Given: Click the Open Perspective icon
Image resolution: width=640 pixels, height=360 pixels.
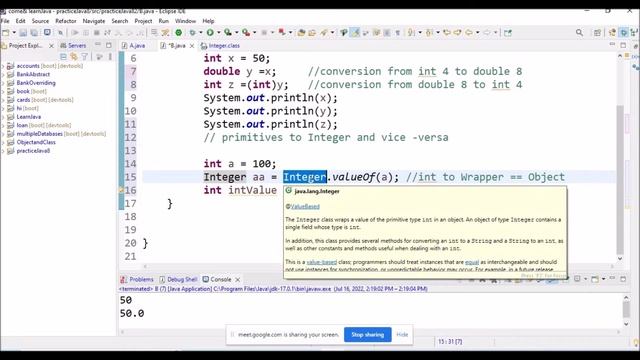Looking at the screenshot, I should pyautogui.click(x=597, y=33).
